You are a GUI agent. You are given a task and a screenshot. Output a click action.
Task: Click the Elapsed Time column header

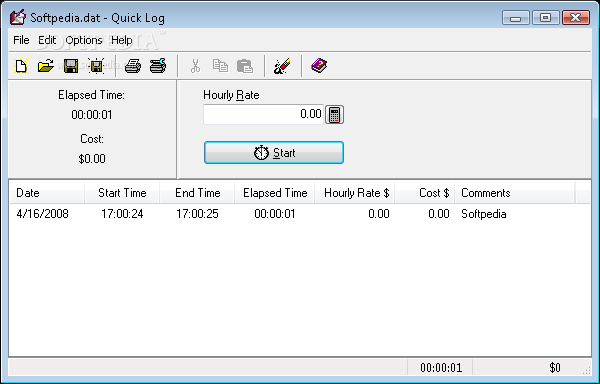coord(275,193)
